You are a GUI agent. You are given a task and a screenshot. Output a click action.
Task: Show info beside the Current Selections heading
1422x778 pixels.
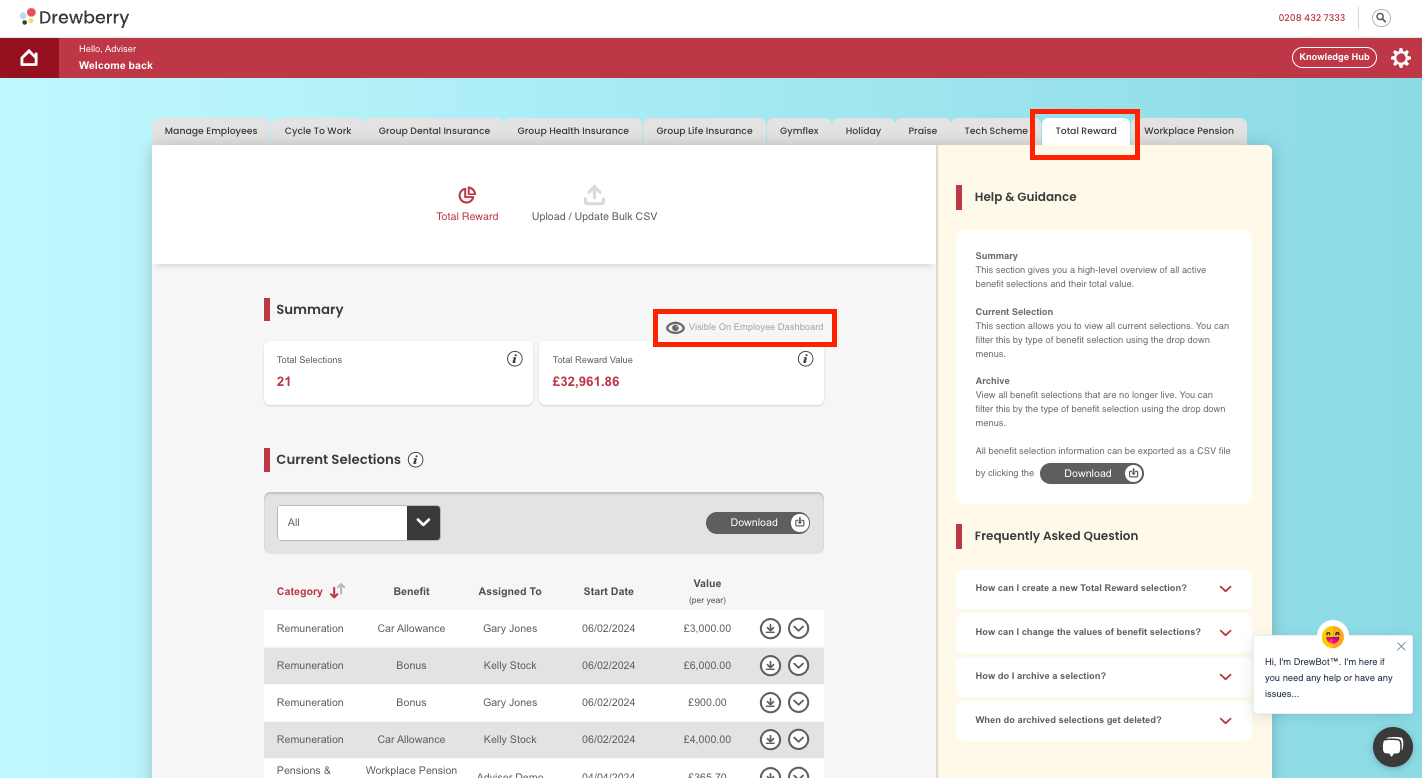[x=416, y=460]
